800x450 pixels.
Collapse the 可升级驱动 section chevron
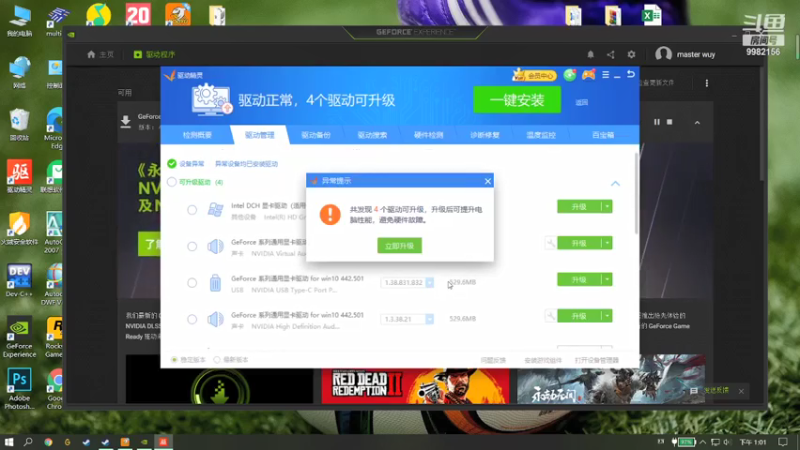[615, 183]
